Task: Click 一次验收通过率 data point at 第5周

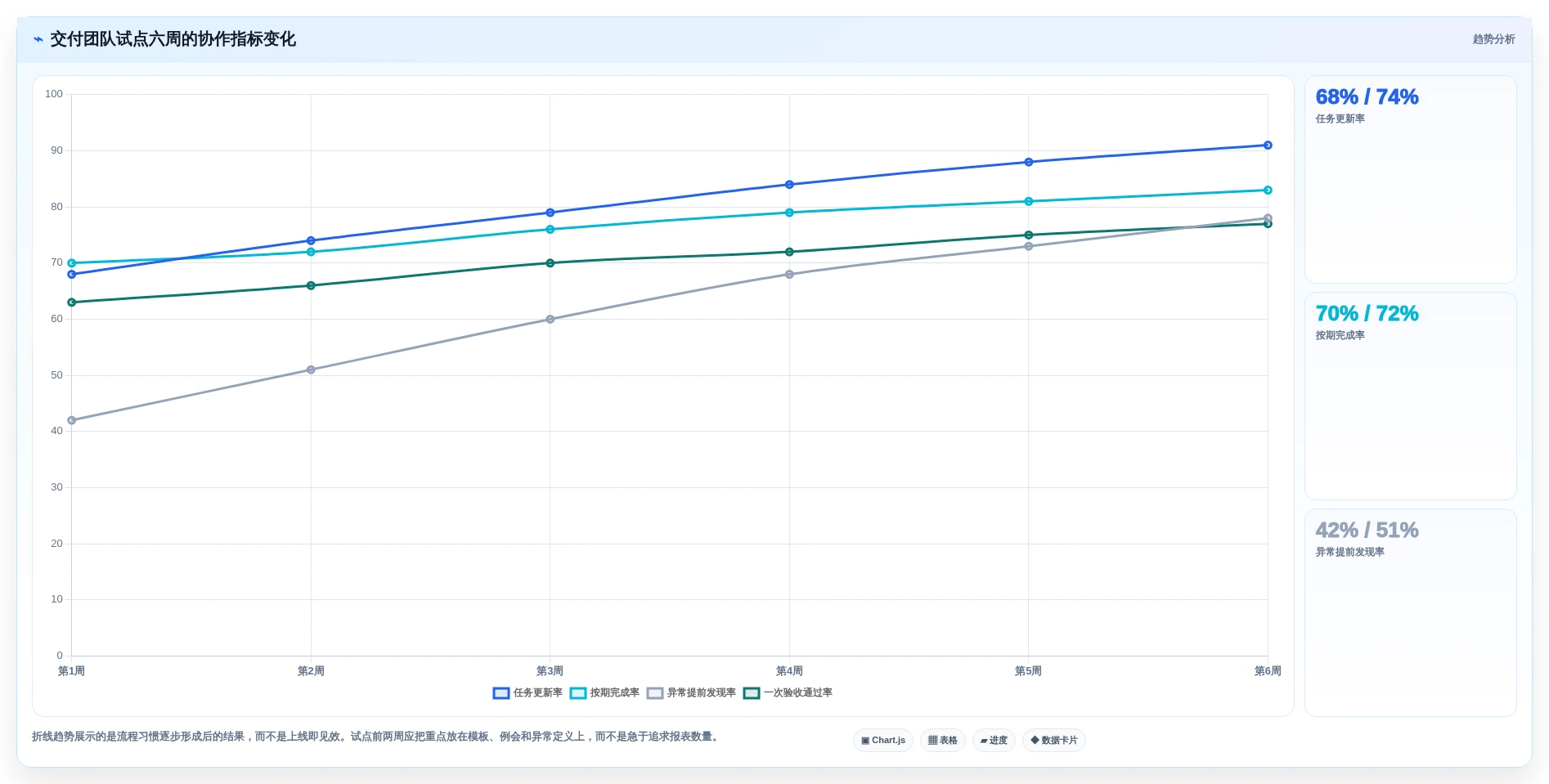Action: 1029,235
